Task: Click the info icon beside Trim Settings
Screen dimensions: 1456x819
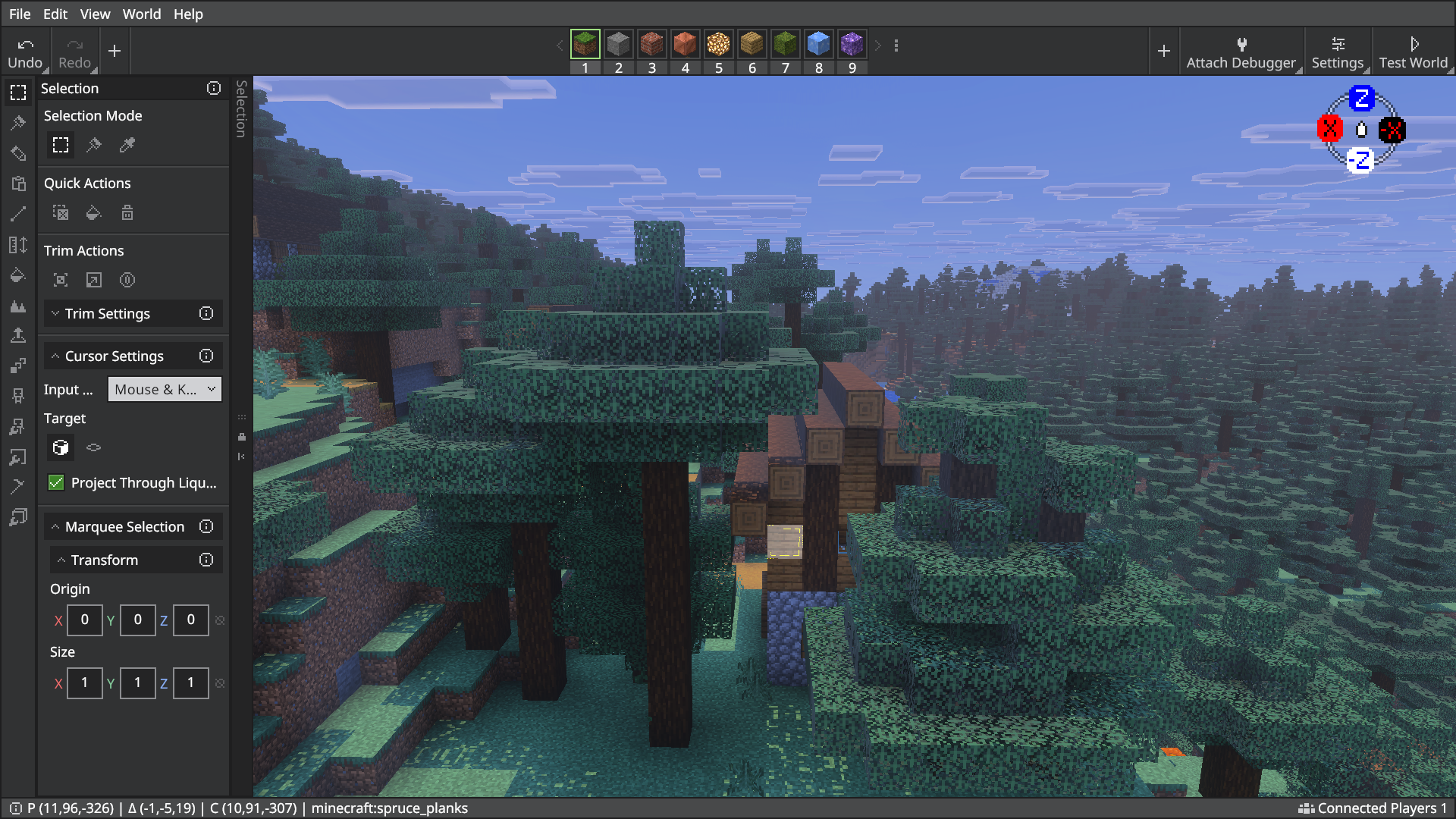Action: point(206,313)
